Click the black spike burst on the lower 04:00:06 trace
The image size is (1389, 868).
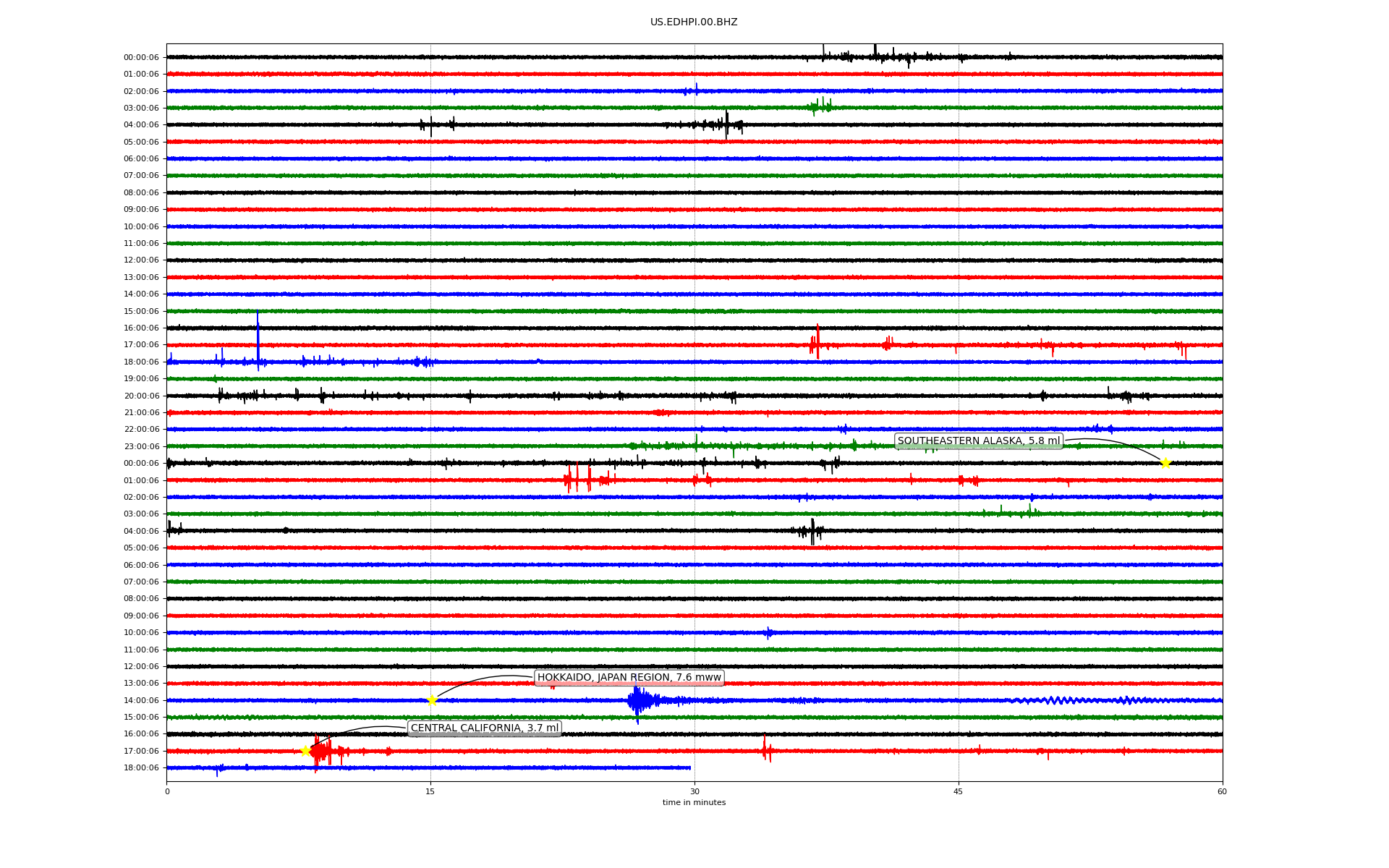812,532
